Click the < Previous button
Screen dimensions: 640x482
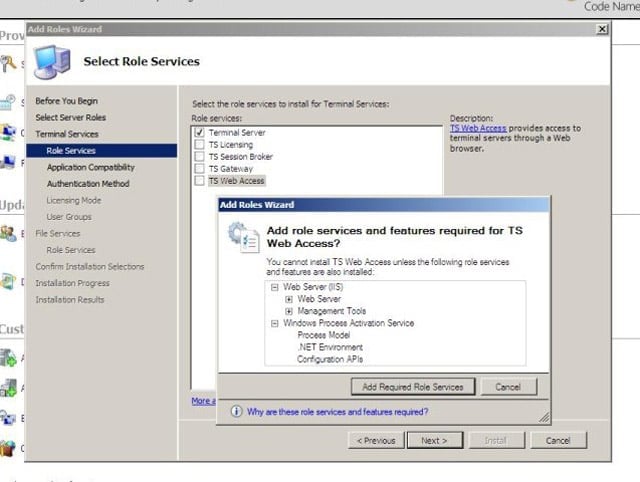click(376, 440)
